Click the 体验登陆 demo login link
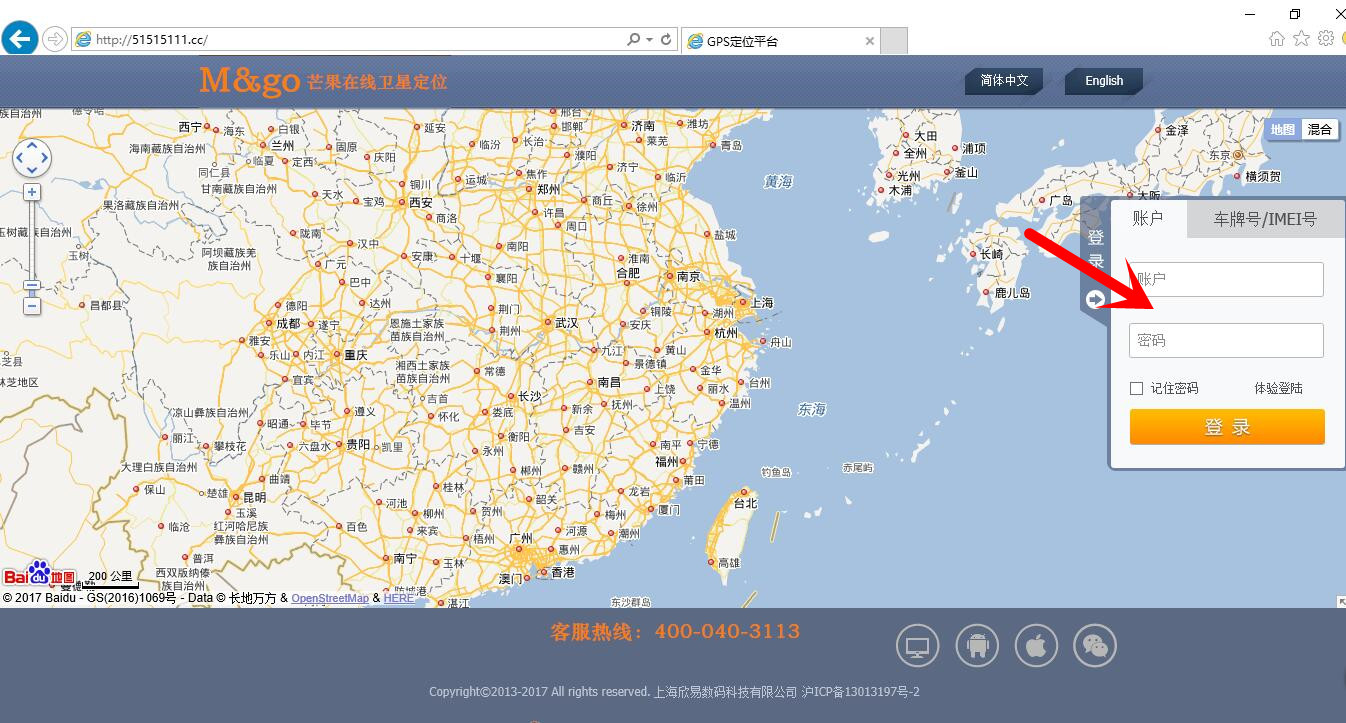The image size is (1346, 723). [1279, 388]
